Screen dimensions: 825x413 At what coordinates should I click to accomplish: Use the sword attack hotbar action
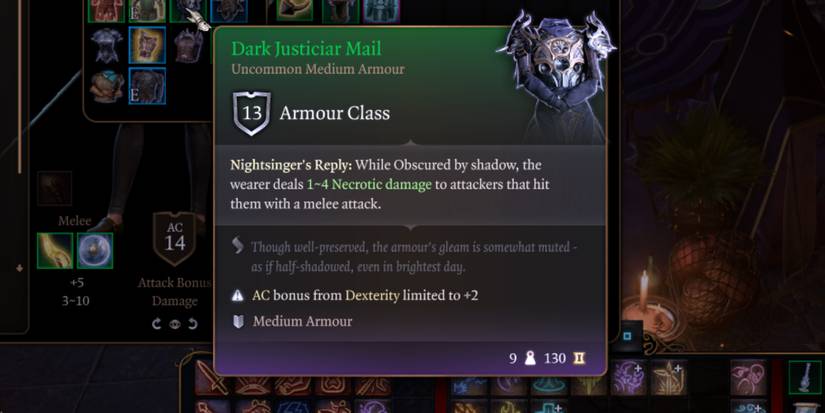click(212, 378)
